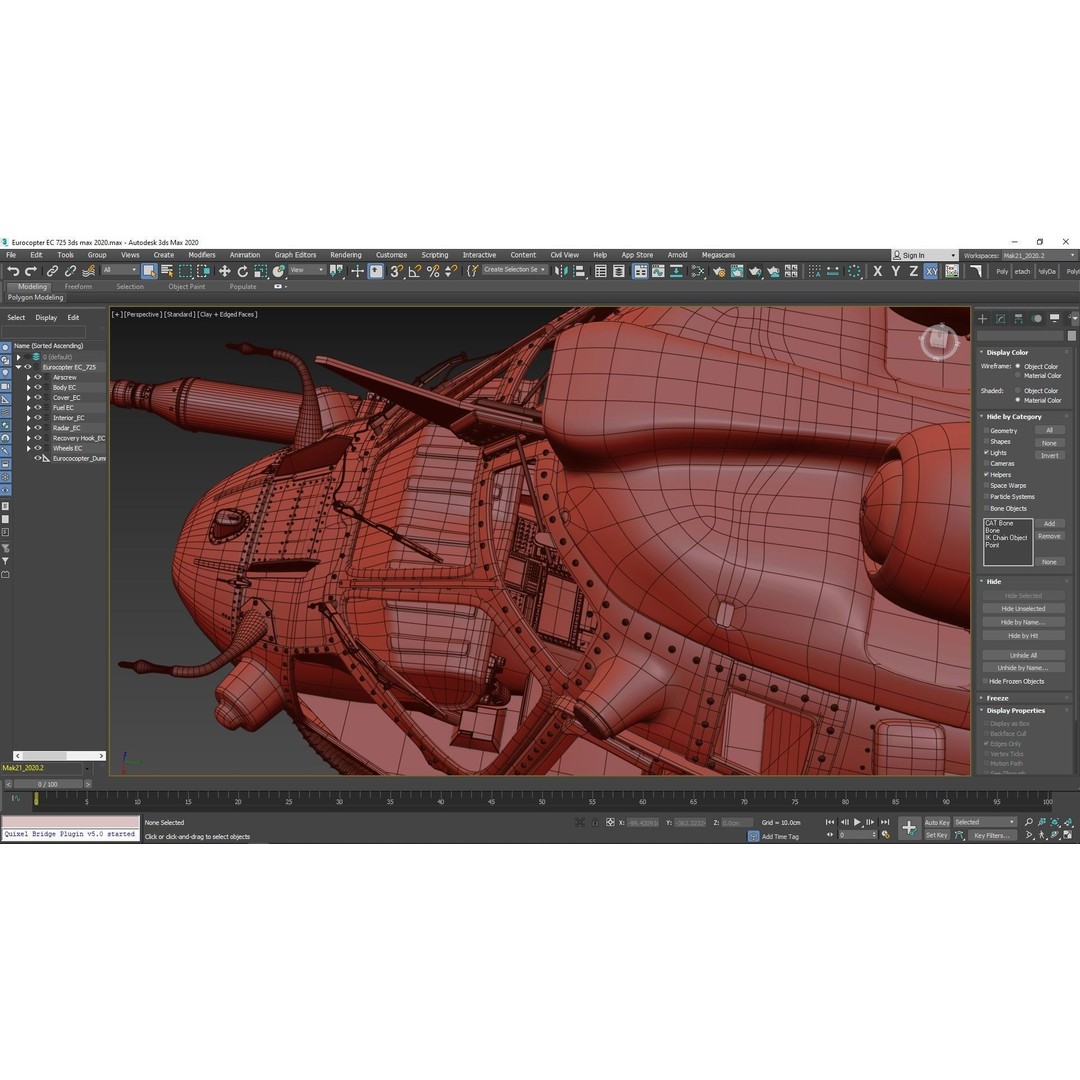
Task: Enable Hide Frozen Objects checkbox
Action: point(986,681)
